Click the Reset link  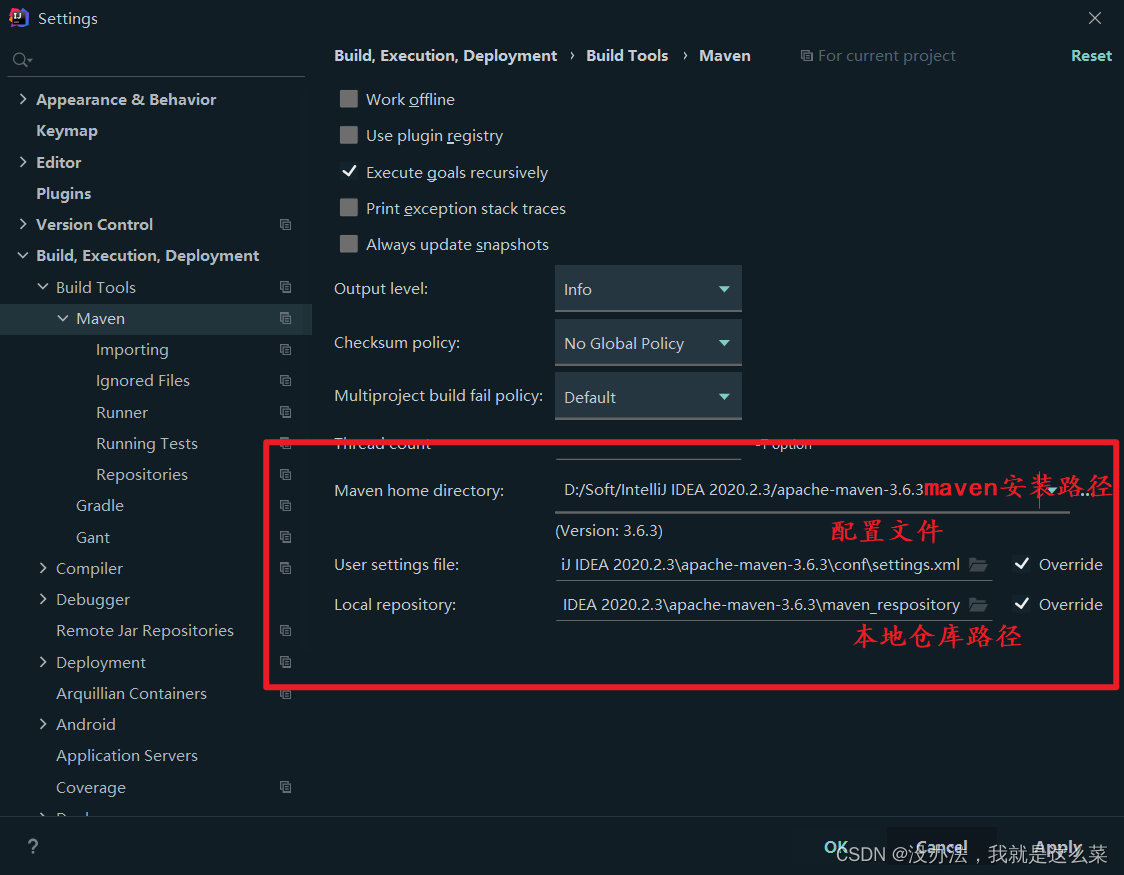pyautogui.click(x=1091, y=56)
